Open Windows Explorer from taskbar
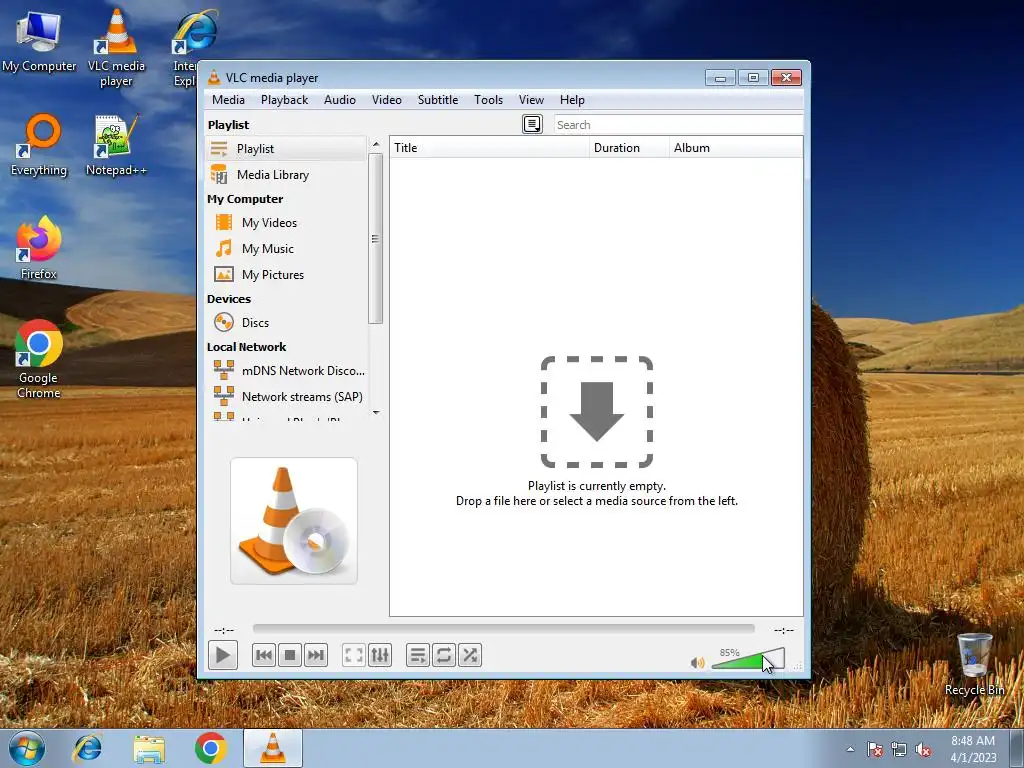Screen dimensions: 1024x768 click(x=149, y=748)
